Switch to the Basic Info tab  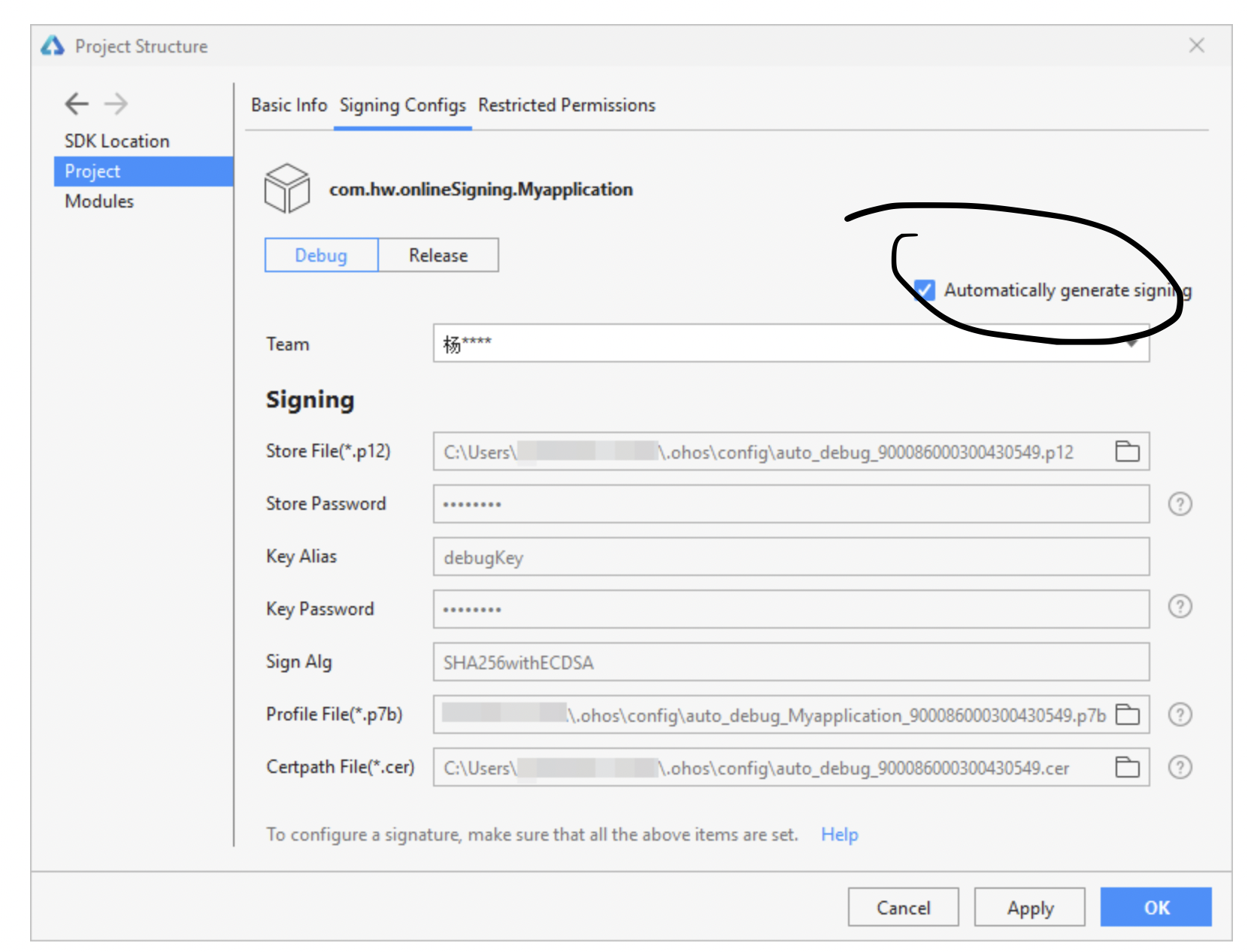point(289,105)
